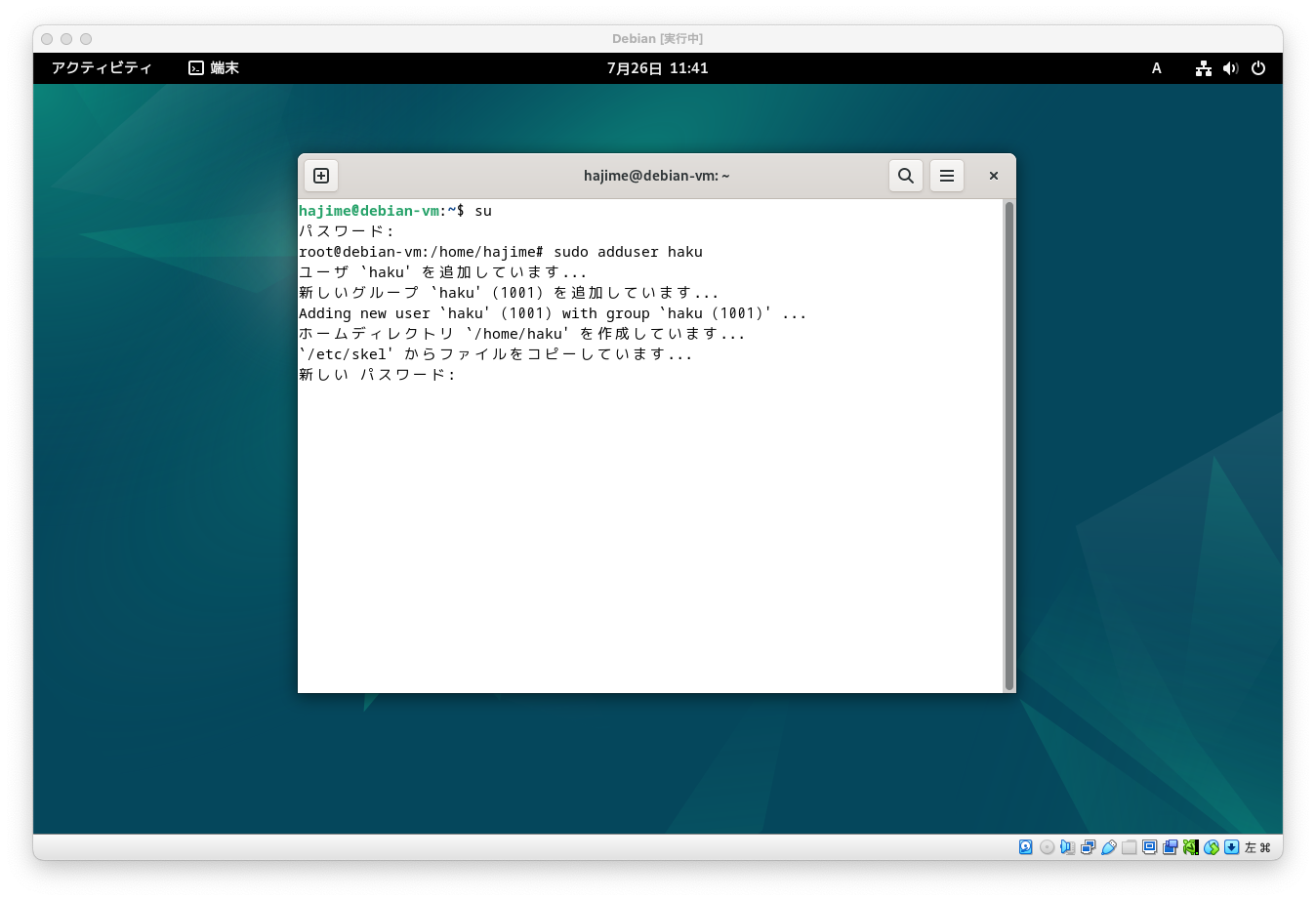
Task: Click the terminal scrollbar
Action: click(x=1008, y=445)
